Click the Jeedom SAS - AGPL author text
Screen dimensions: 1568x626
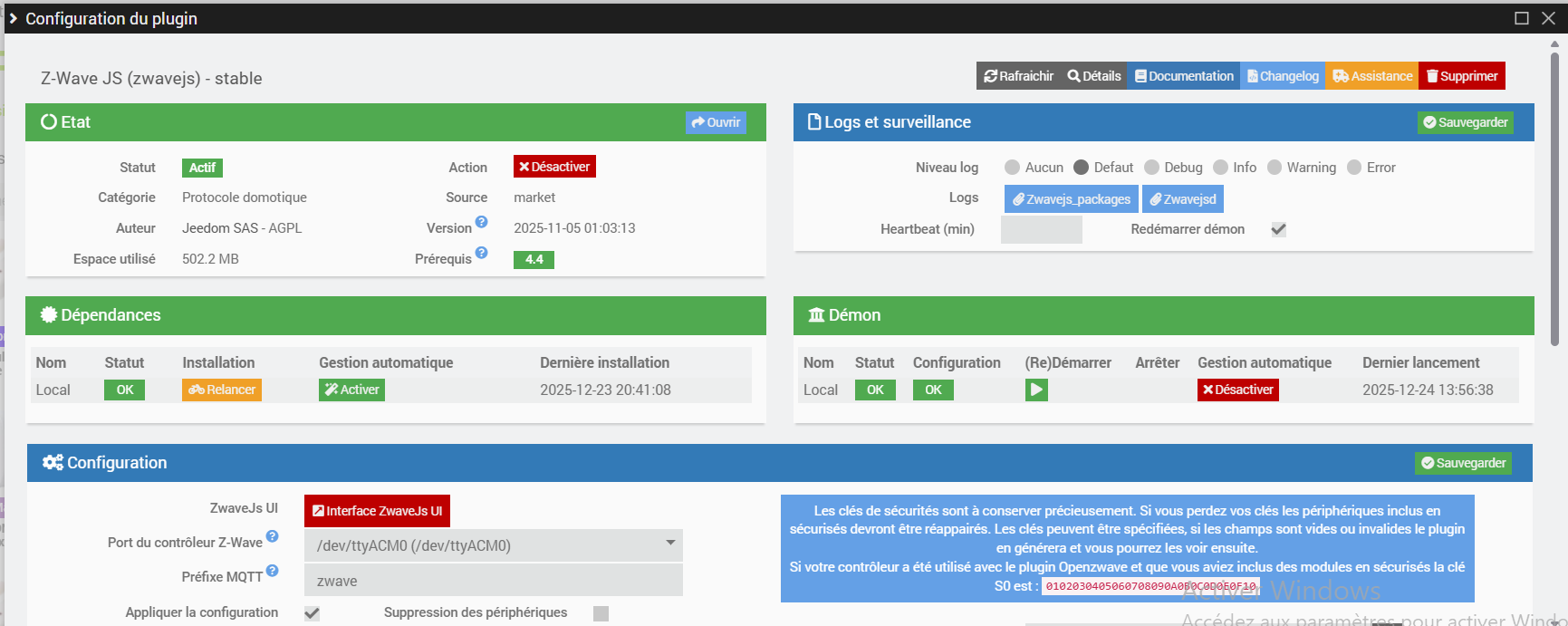pyautogui.click(x=242, y=228)
